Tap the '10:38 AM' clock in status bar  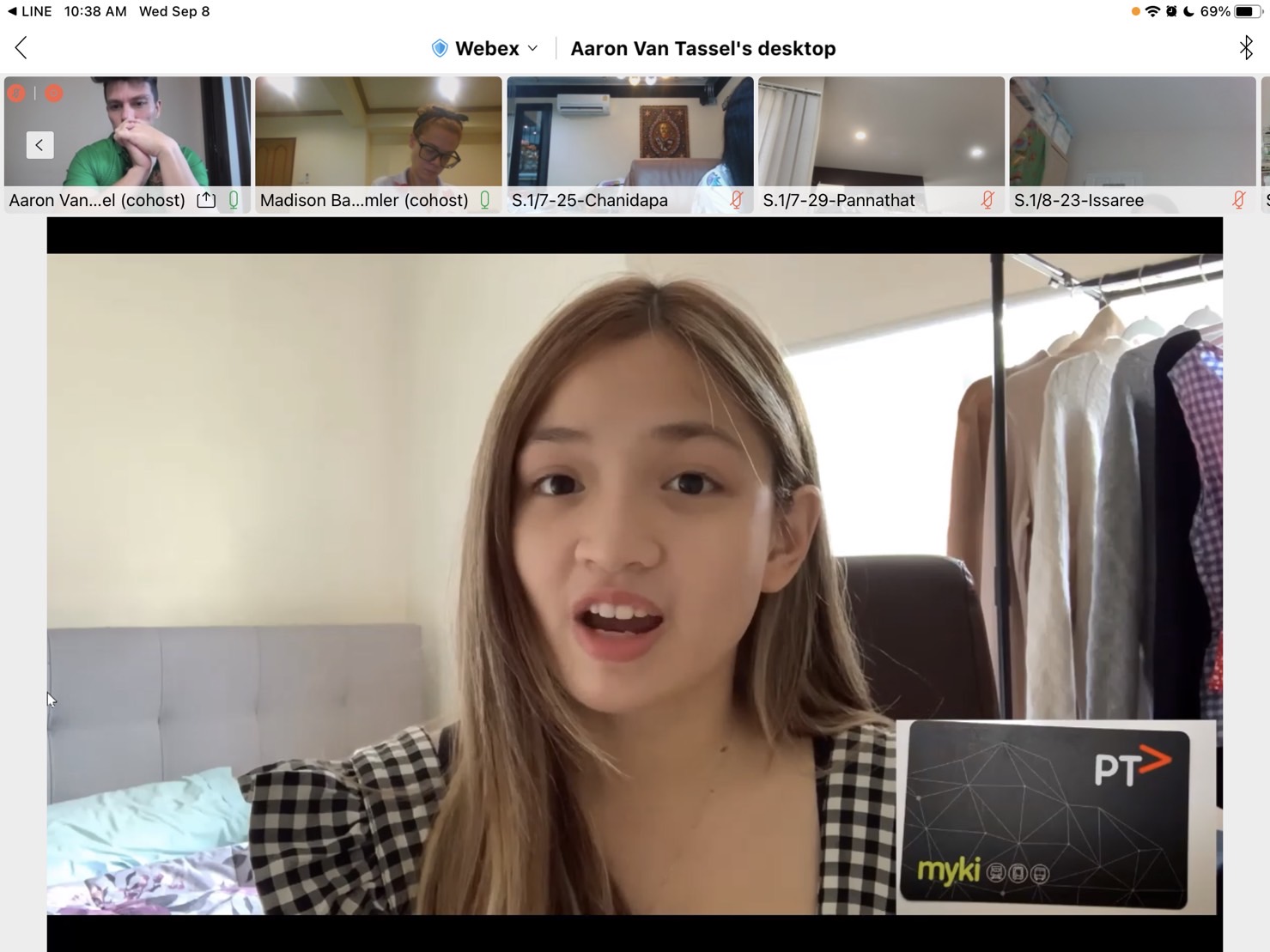pos(95,11)
